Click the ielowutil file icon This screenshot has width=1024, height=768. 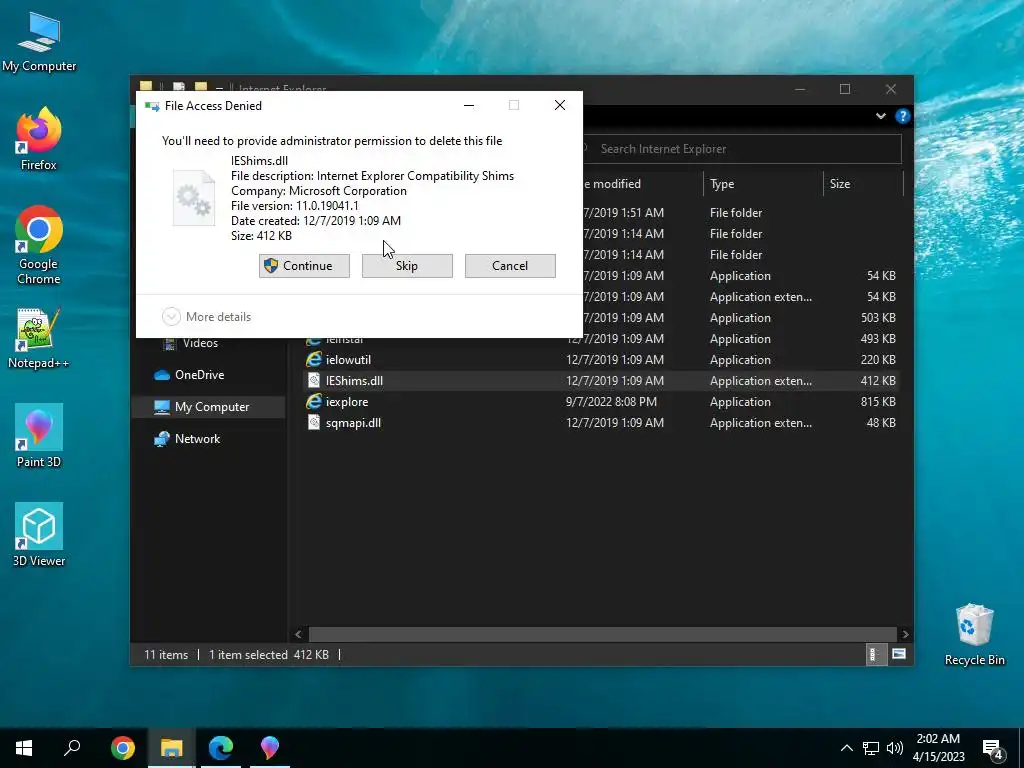(x=314, y=360)
